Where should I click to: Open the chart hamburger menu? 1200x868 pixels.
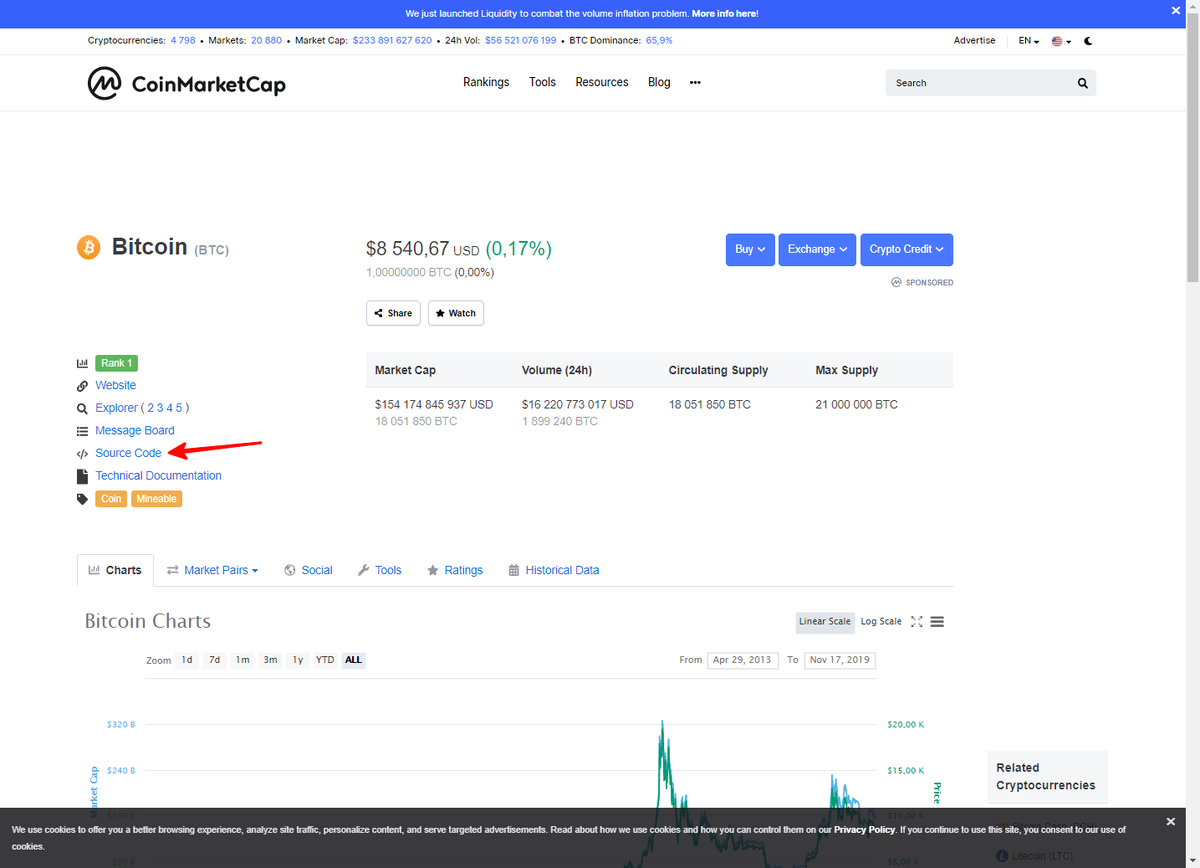coord(937,621)
